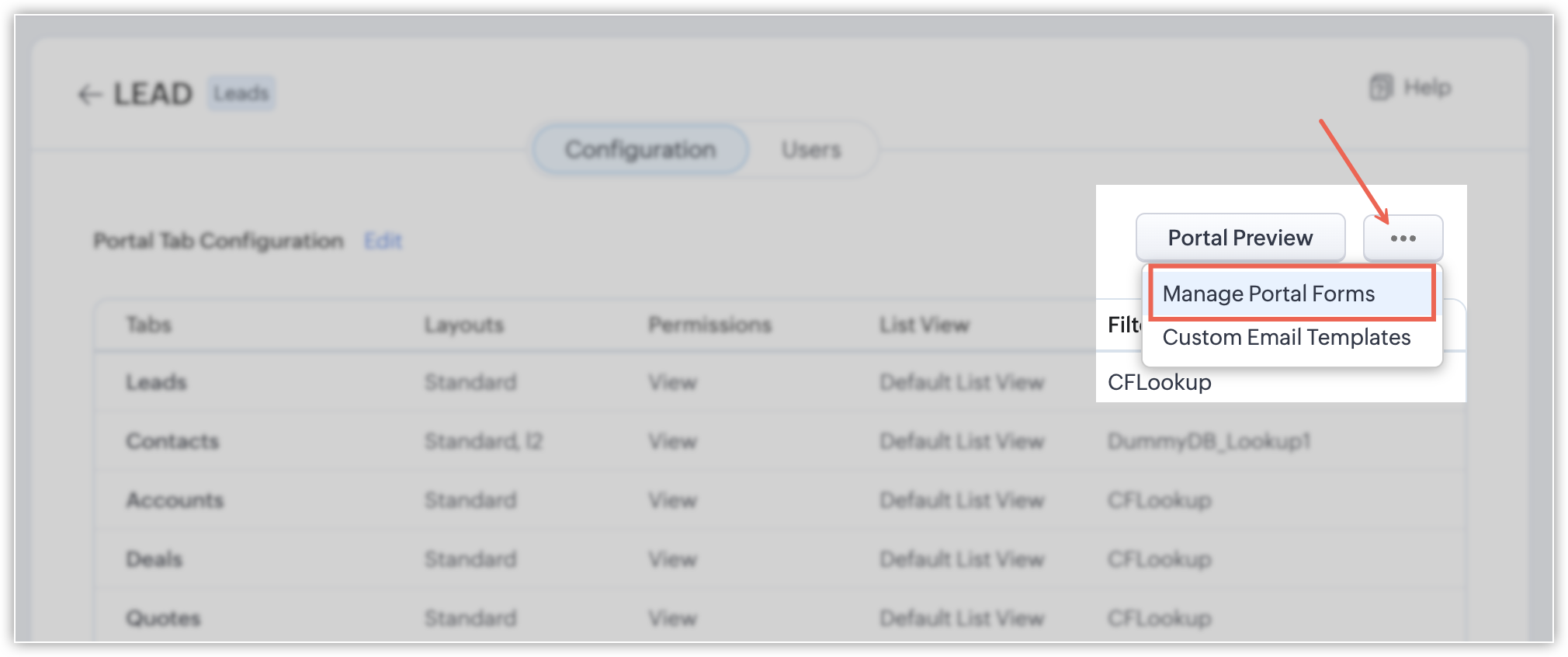Screen dimensions: 1568x657
Task: Click the Tabs column header
Action: click(x=148, y=325)
